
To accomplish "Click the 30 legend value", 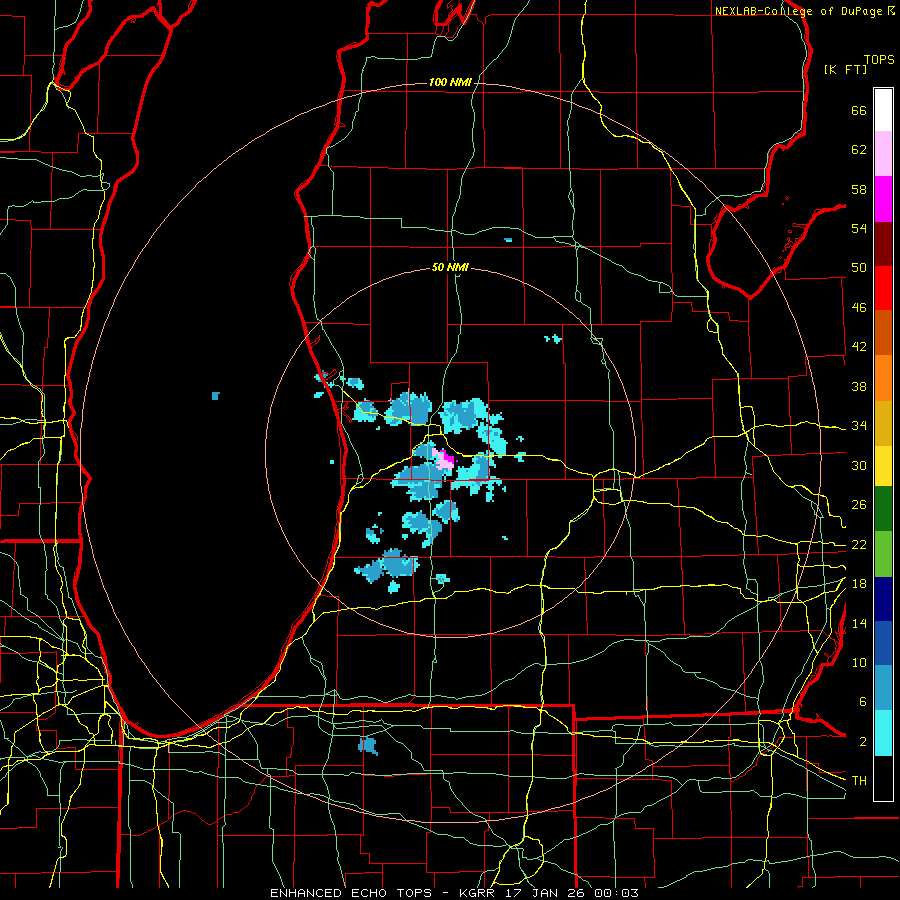I will pos(859,465).
